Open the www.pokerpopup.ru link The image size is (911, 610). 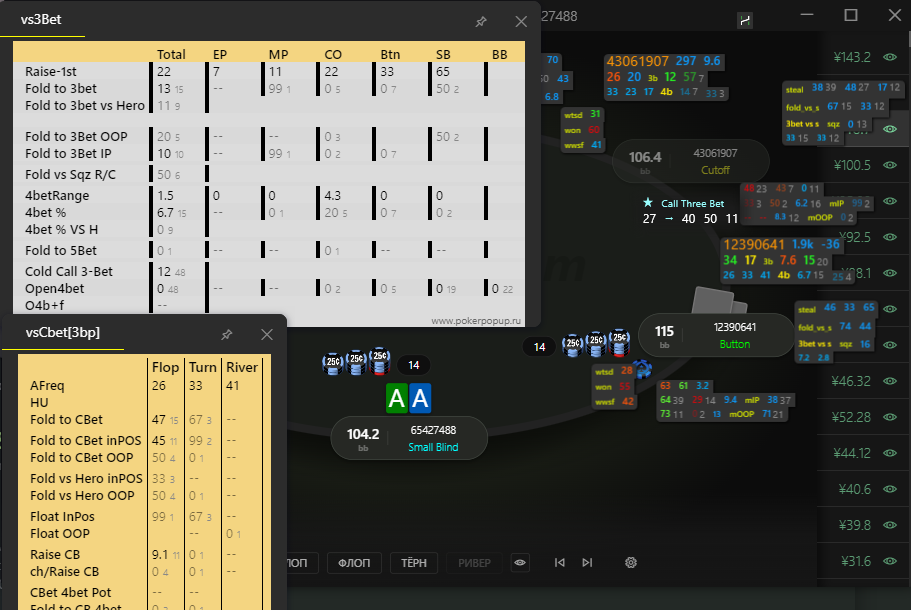(476, 321)
